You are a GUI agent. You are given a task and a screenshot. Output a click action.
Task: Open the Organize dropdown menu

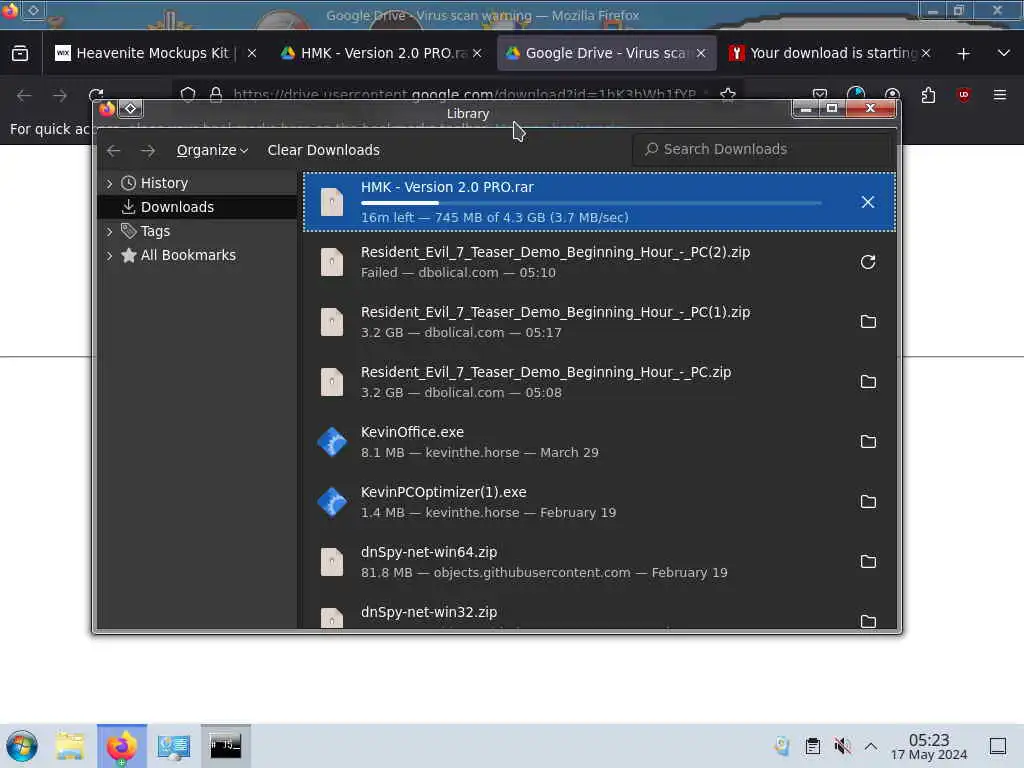(x=212, y=150)
